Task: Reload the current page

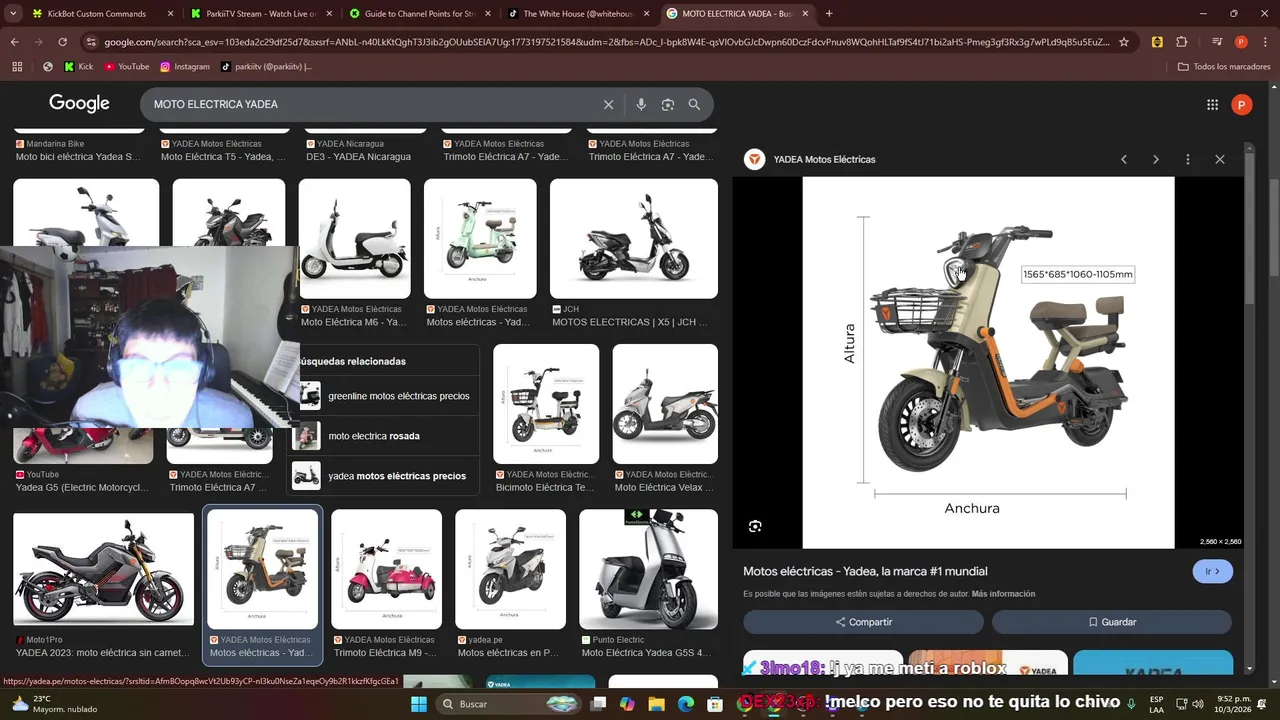Action: (62, 42)
